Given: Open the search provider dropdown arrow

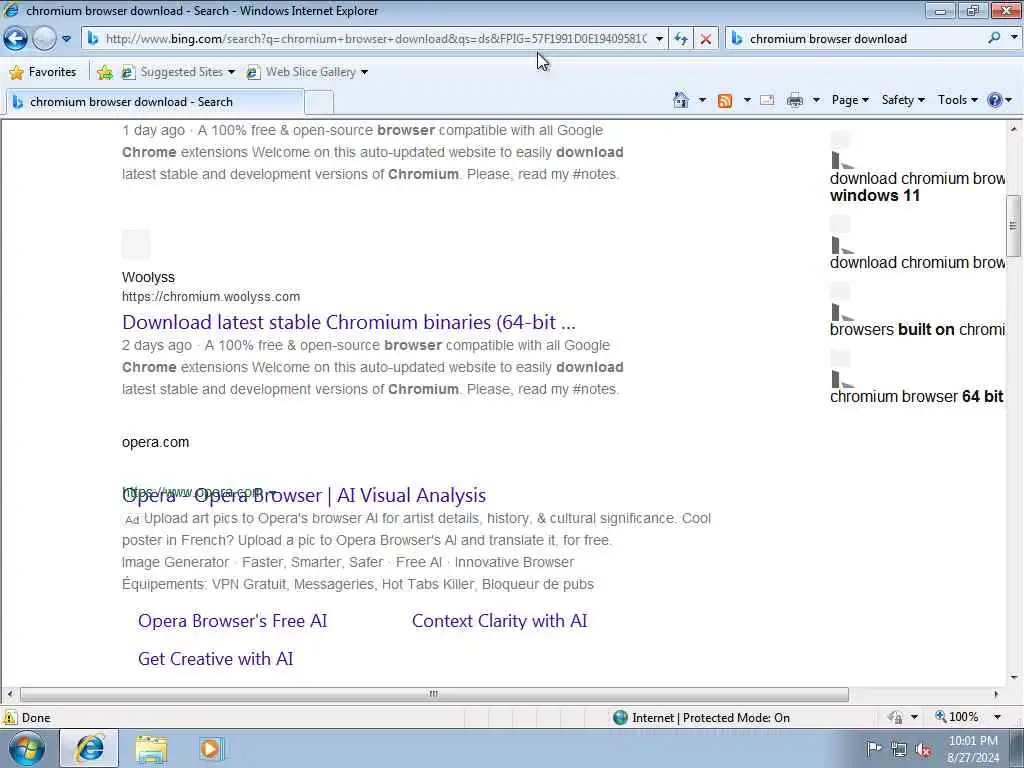Looking at the screenshot, I should 1014,39.
